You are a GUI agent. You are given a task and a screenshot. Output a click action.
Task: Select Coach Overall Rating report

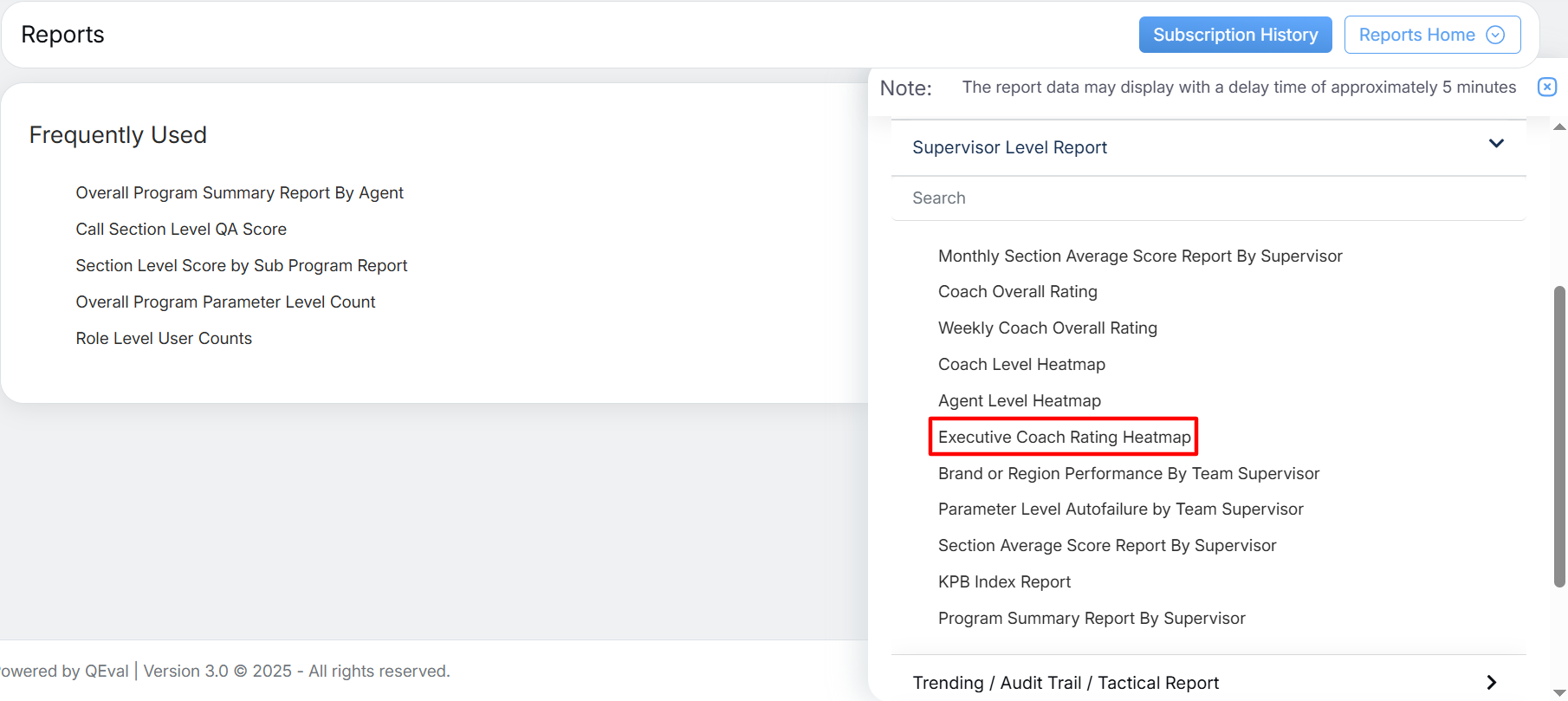coord(1017,292)
